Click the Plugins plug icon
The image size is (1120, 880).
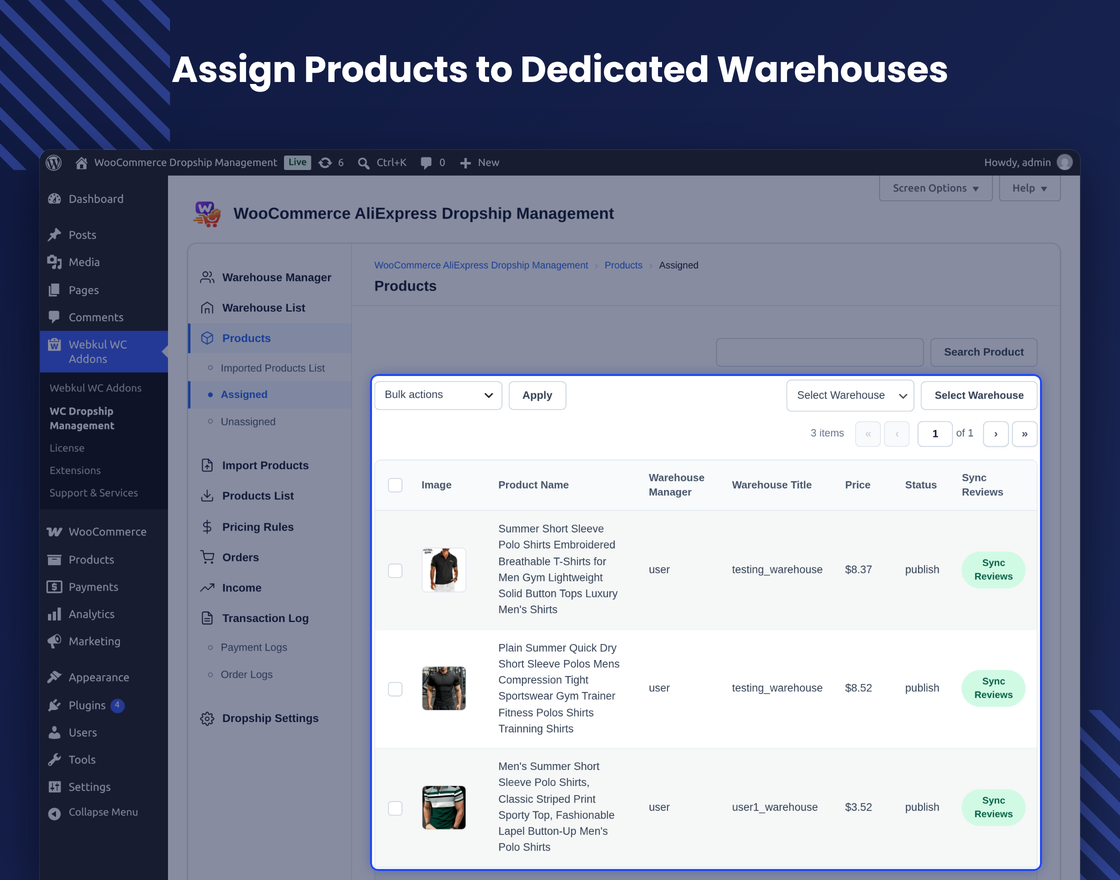54,705
